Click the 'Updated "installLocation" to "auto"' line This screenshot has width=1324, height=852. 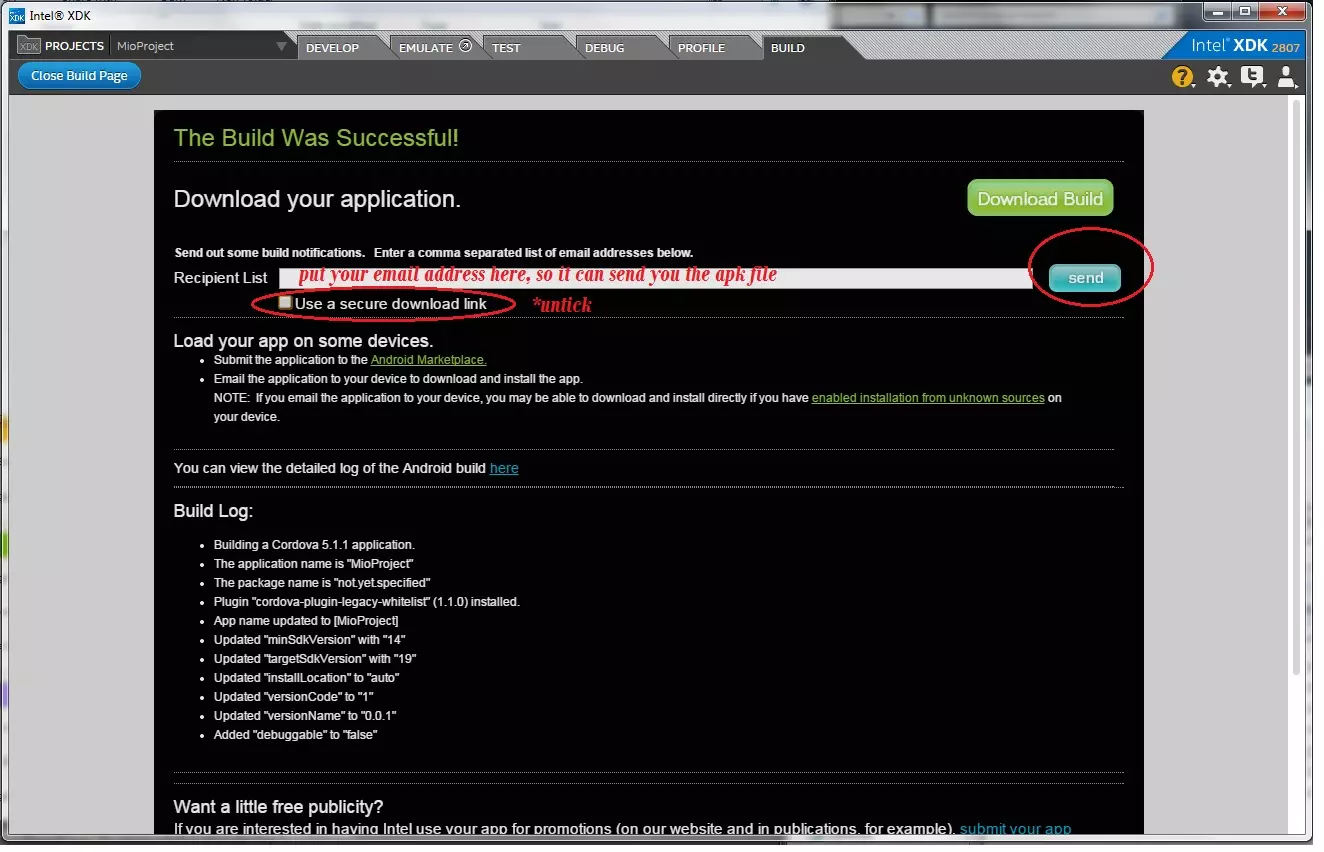(307, 678)
